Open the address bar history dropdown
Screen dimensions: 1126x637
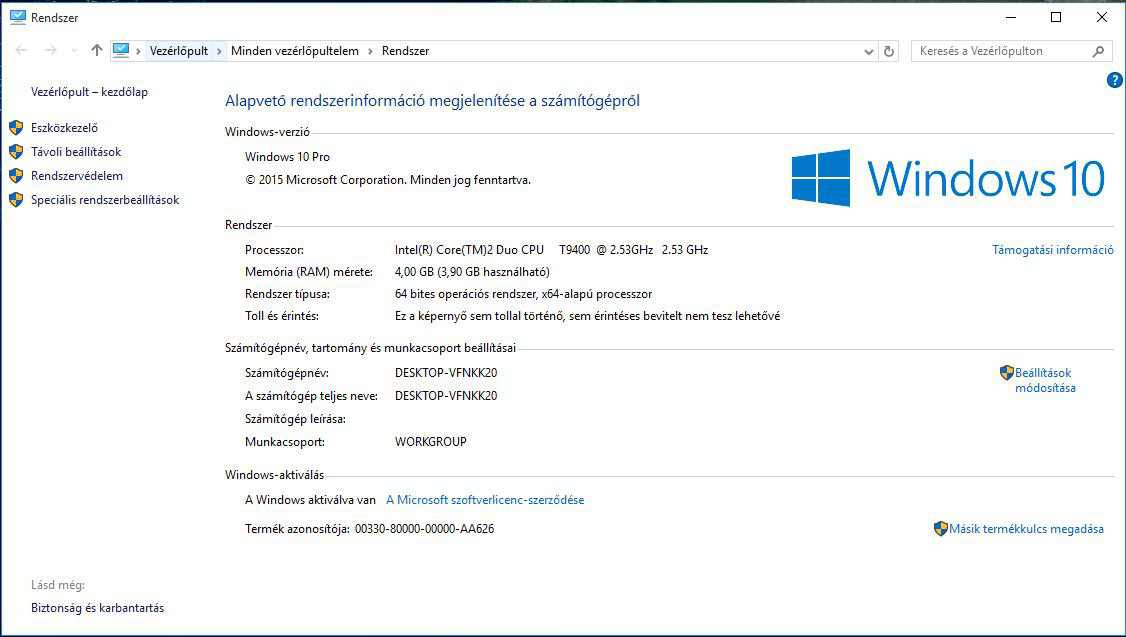869,51
